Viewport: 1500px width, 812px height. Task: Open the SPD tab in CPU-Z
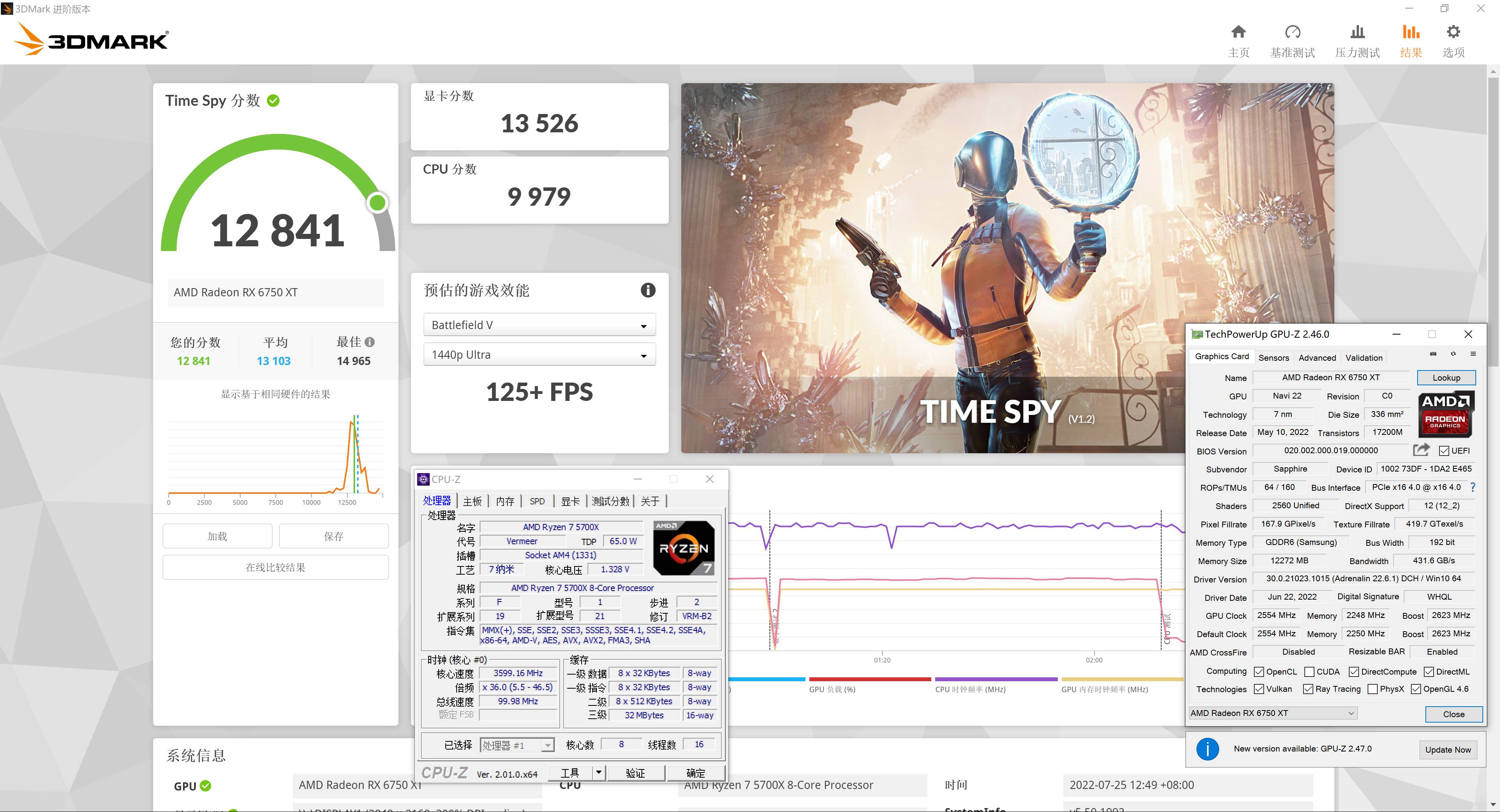[537, 500]
